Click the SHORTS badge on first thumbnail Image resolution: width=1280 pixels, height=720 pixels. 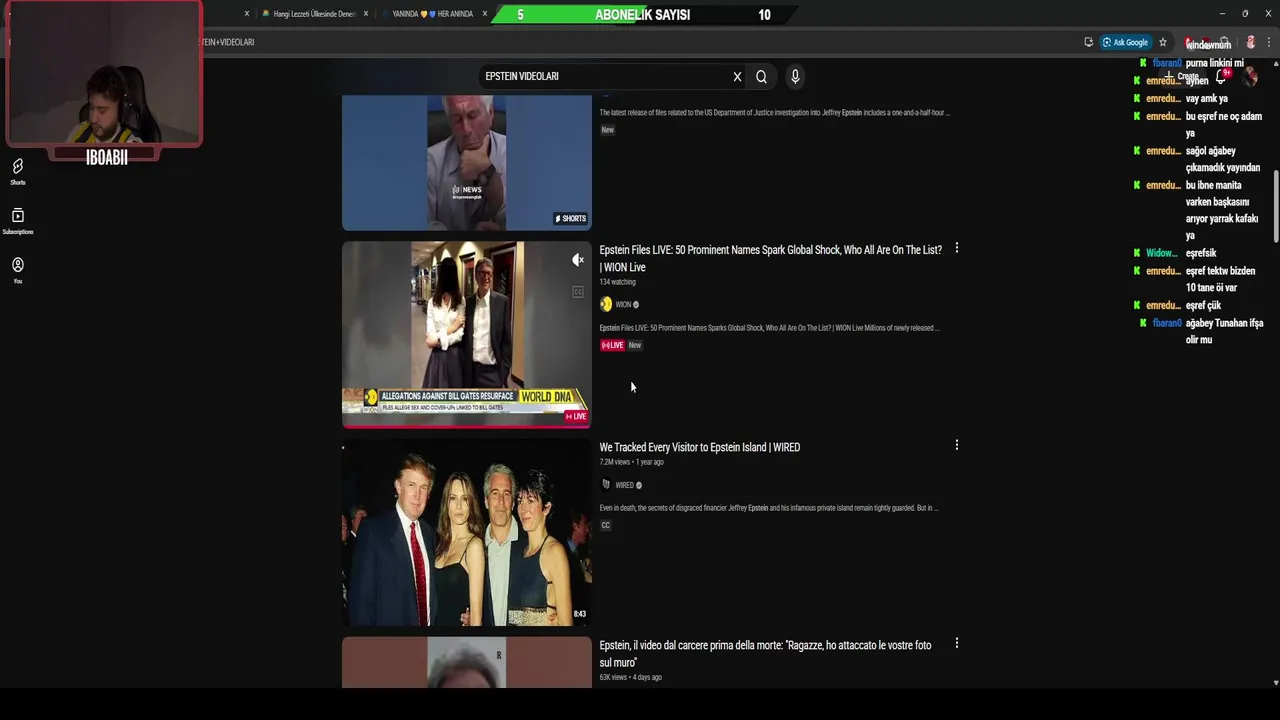571,218
